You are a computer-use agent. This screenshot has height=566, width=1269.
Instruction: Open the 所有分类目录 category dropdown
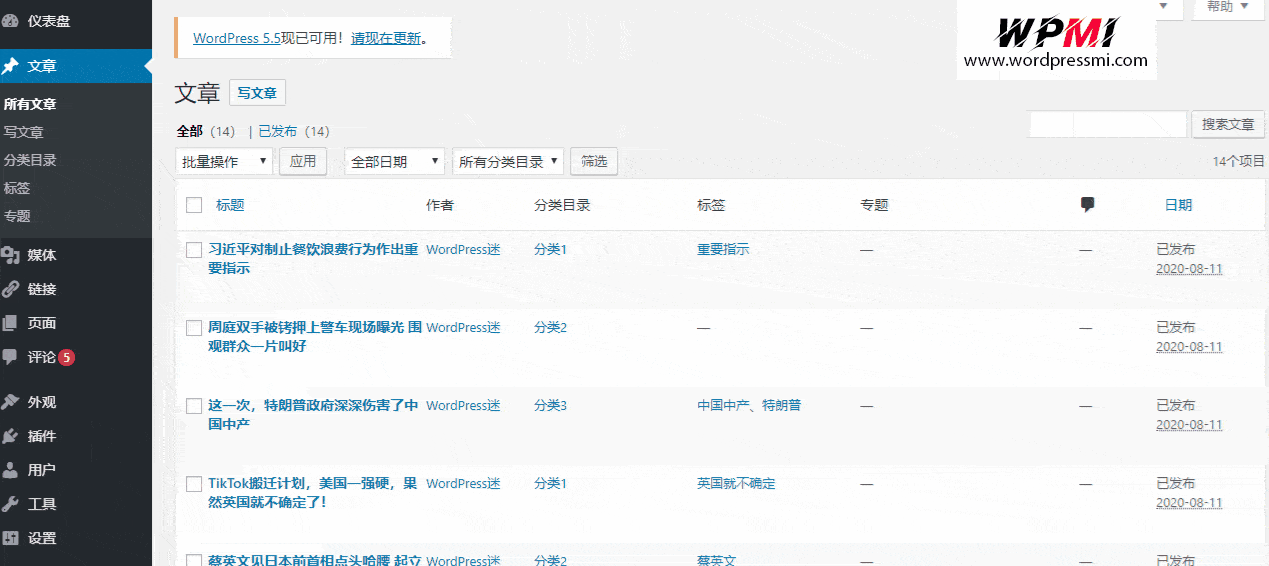pos(508,161)
